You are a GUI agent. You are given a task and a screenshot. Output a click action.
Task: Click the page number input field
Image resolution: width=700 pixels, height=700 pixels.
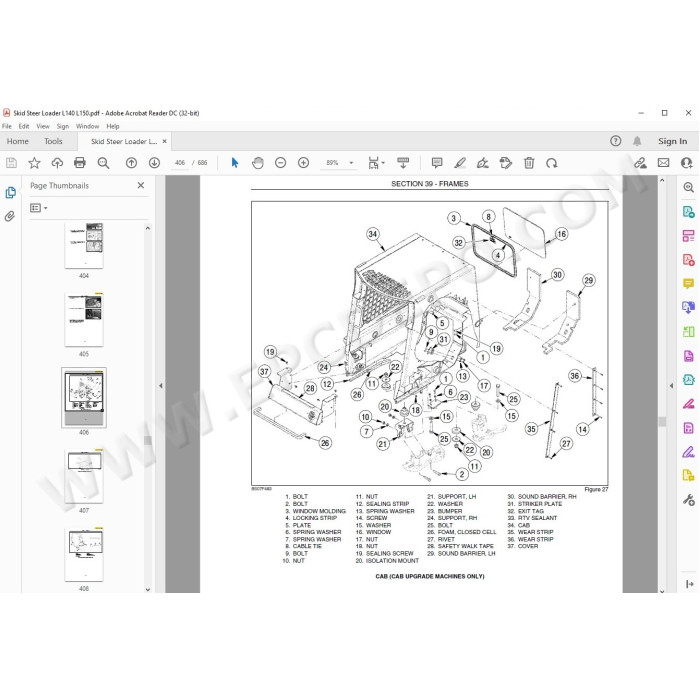point(180,163)
